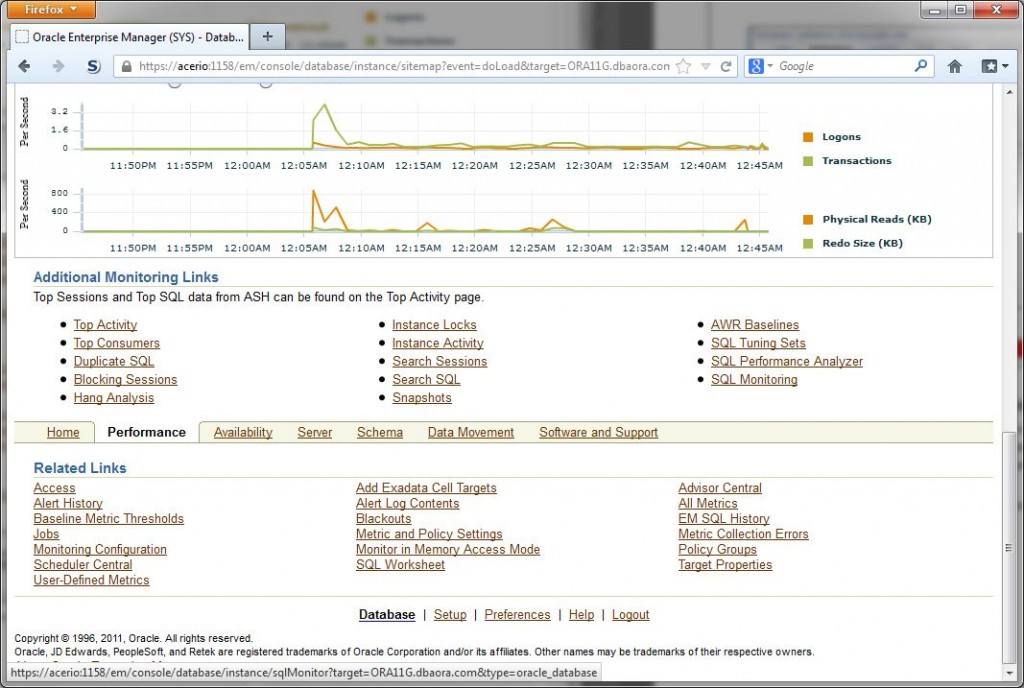The width and height of the screenshot is (1024, 688).
Task: Click the S toolbar icon beside navigation arrows
Action: (x=94, y=66)
